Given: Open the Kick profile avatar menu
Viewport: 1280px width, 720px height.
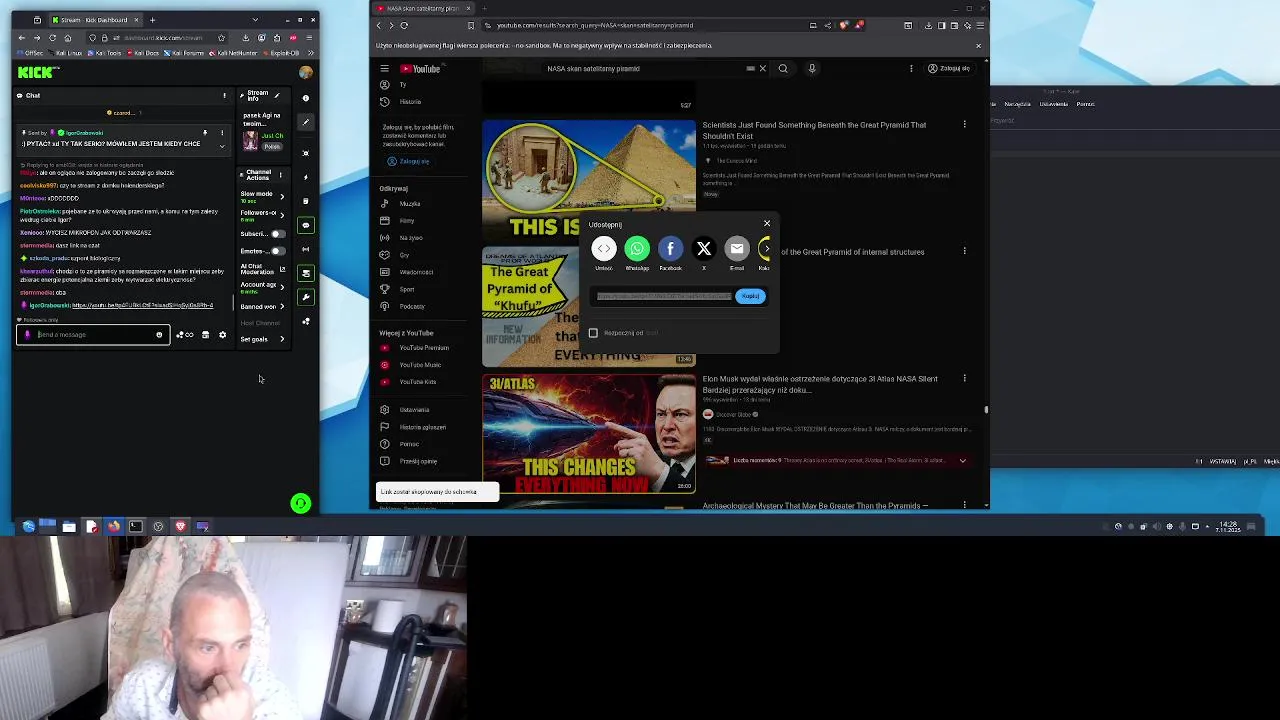Looking at the screenshot, I should tap(305, 72).
